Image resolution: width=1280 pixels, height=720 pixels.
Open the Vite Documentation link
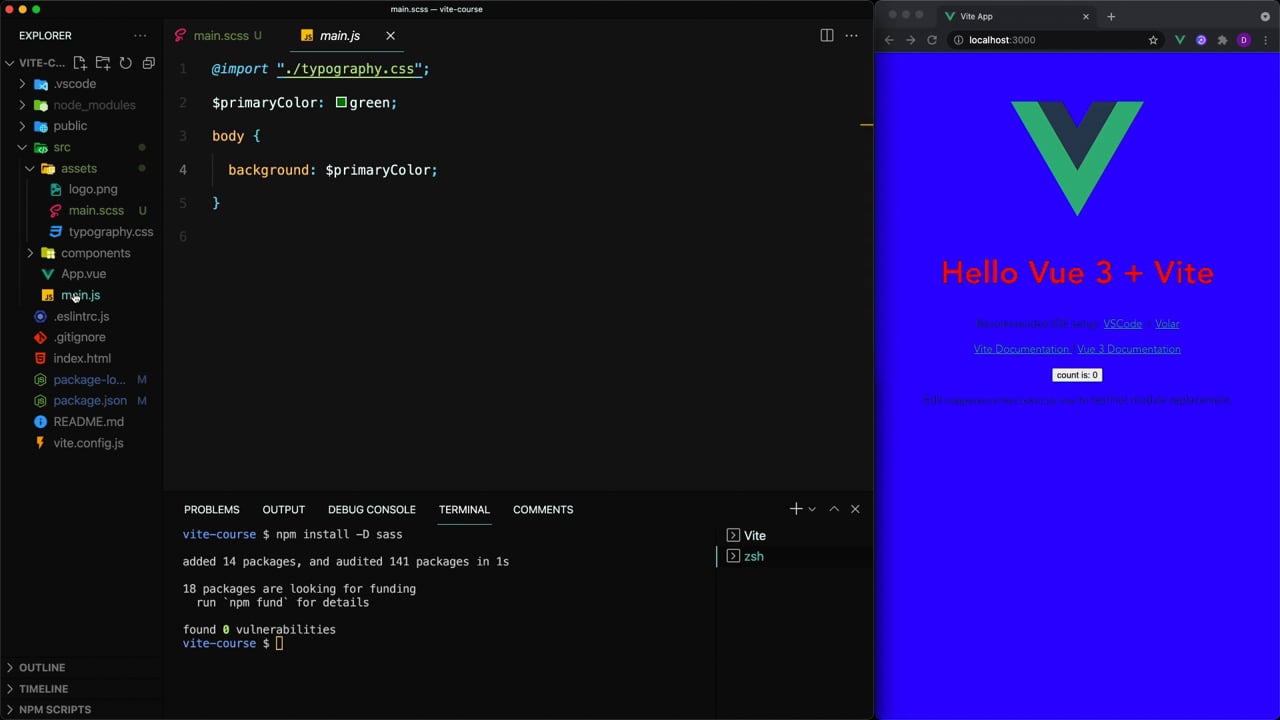click(1021, 349)
